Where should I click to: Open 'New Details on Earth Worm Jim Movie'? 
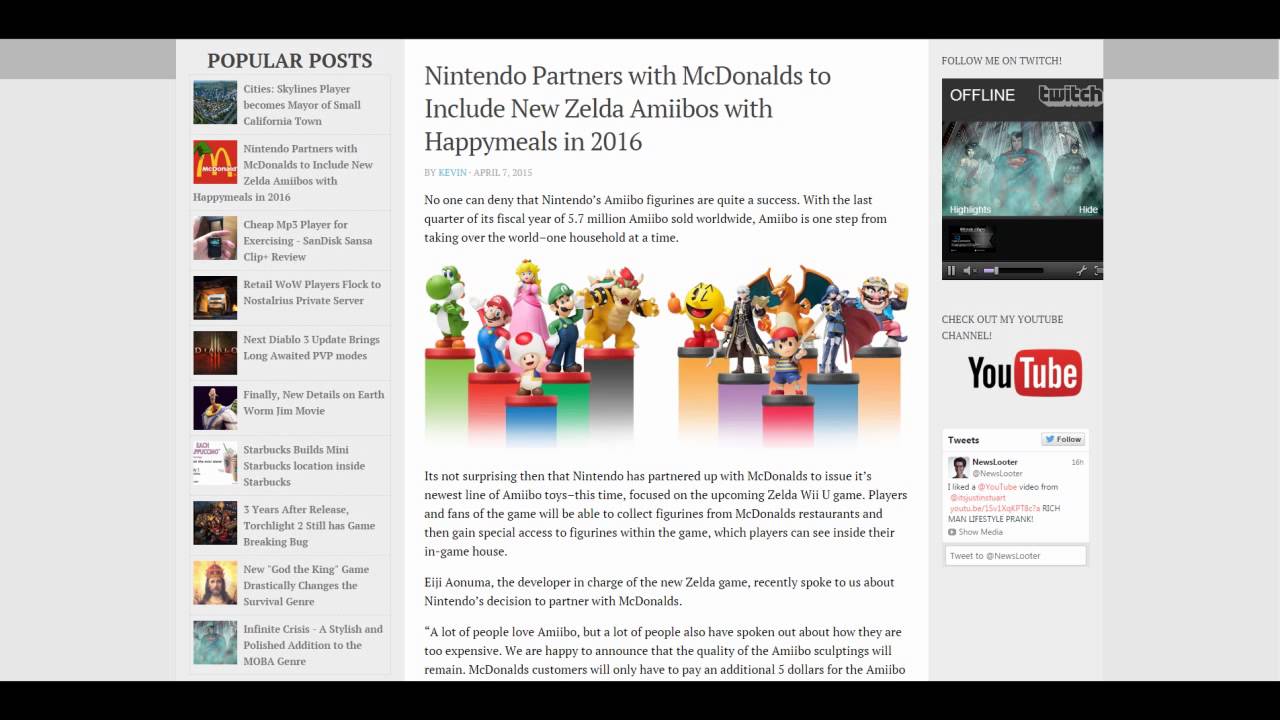pyautogui.click(x=314, y=402)
